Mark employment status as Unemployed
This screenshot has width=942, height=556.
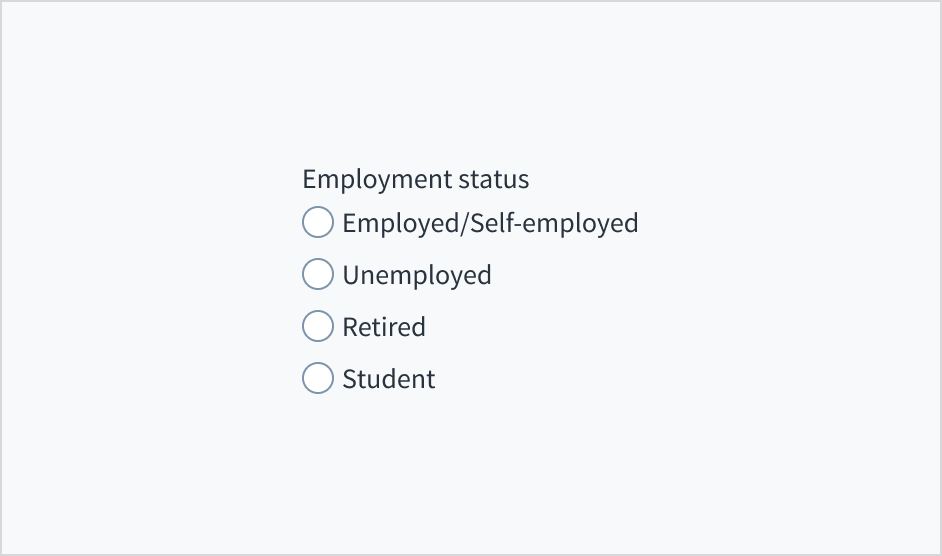(318, 274)
